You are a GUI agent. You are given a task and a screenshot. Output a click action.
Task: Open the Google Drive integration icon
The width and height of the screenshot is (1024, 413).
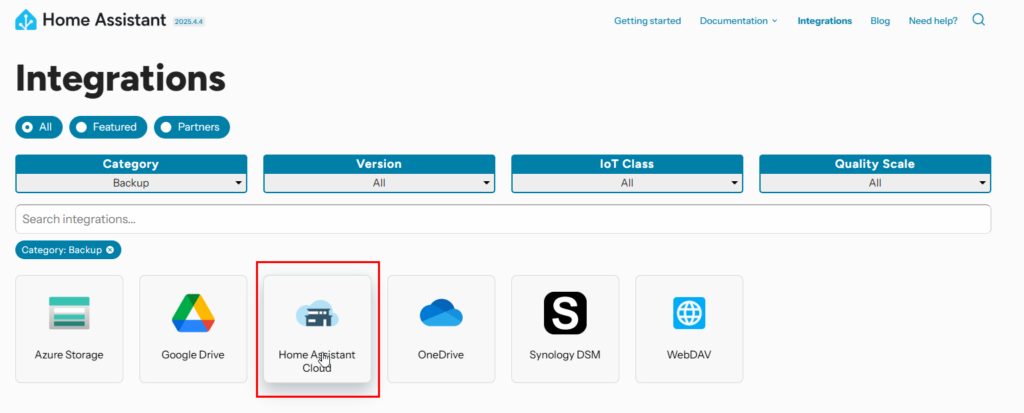[193, 313]
